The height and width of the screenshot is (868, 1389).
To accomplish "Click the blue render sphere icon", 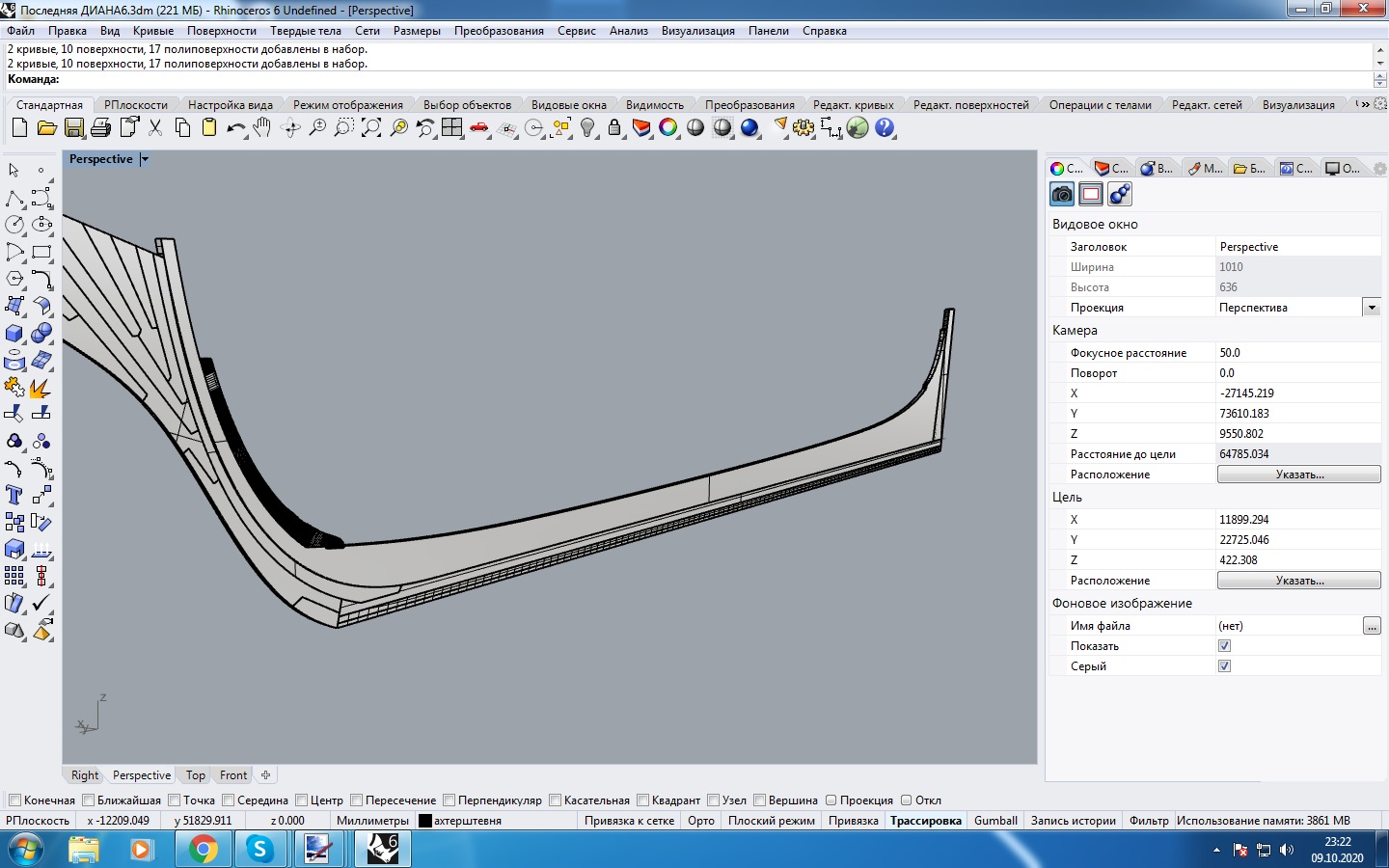I will (x=749, y=127).
